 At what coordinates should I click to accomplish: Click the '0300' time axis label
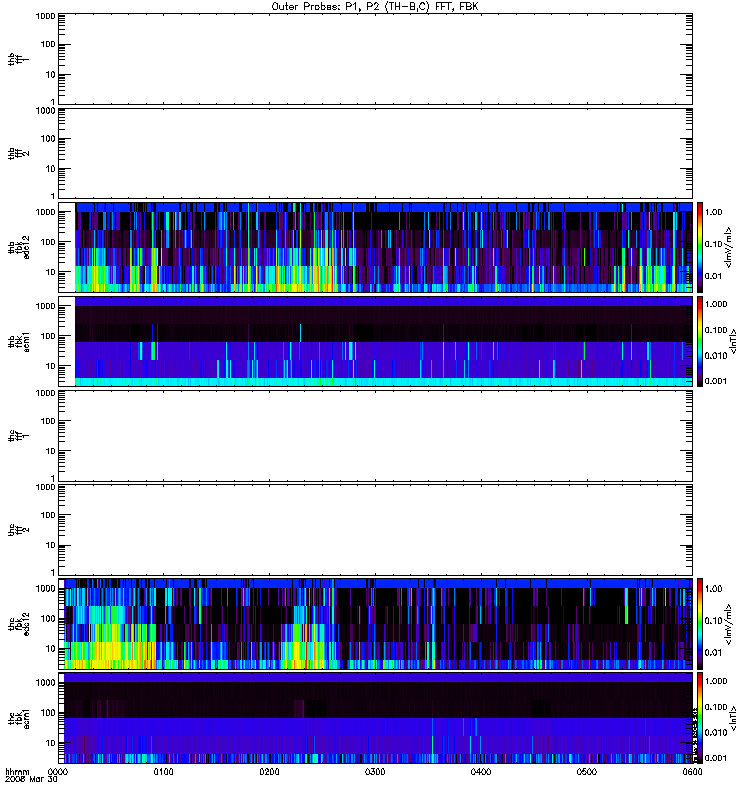click(x=375, y=772)
